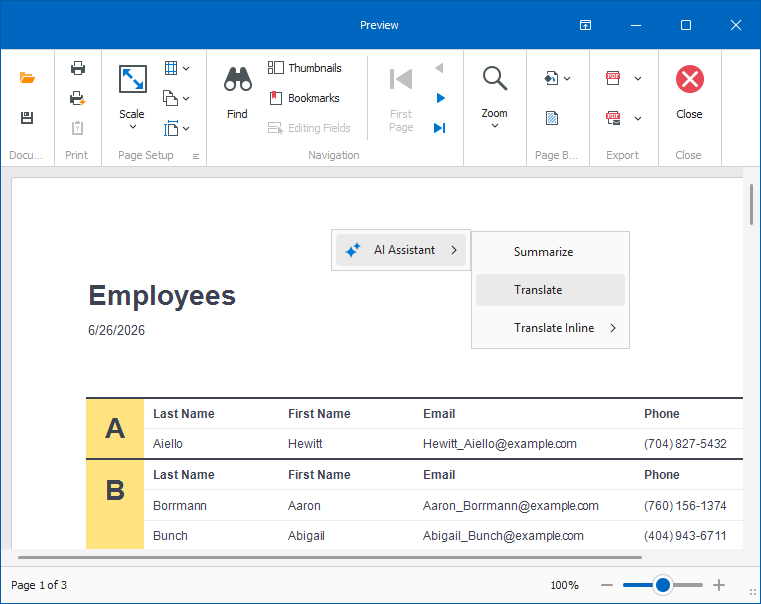Open the page margins grid icon

pos(171,68)
